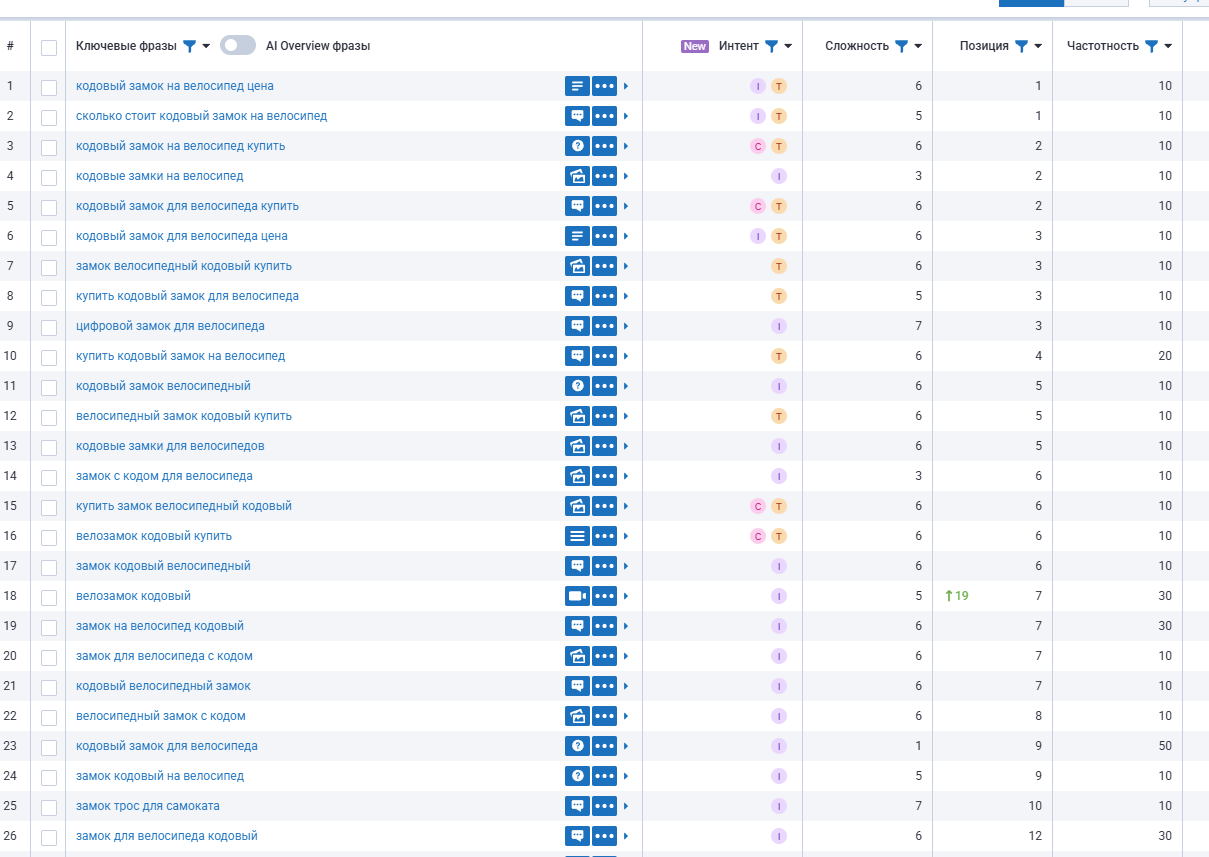
Task: Check checkbox for 'кодовый замок для велосипеда' row 23
Action: 49,747
